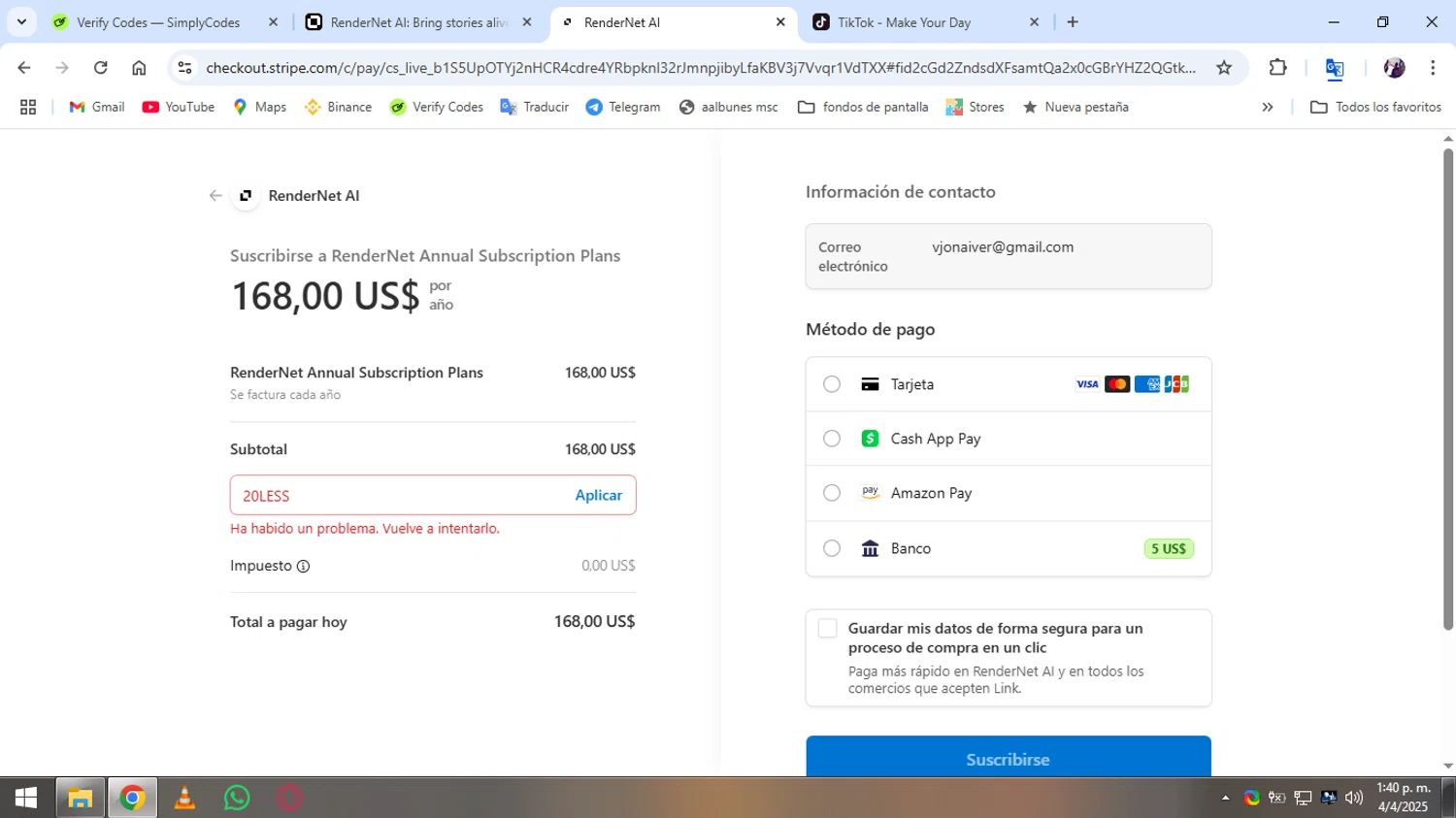
Task: Show hidden bookmarks with the chevron
Action: point(1268,107)
